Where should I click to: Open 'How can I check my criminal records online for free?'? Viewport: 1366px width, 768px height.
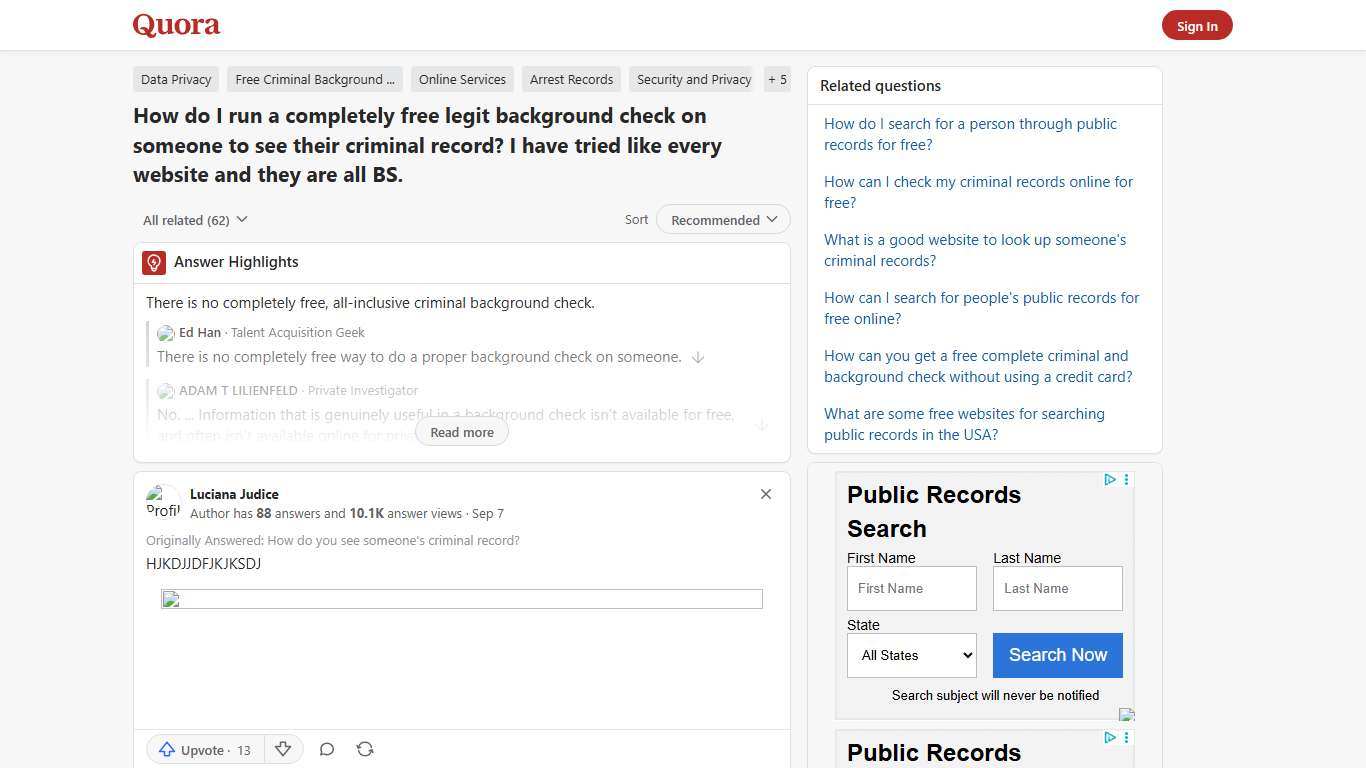pos(978,192)
